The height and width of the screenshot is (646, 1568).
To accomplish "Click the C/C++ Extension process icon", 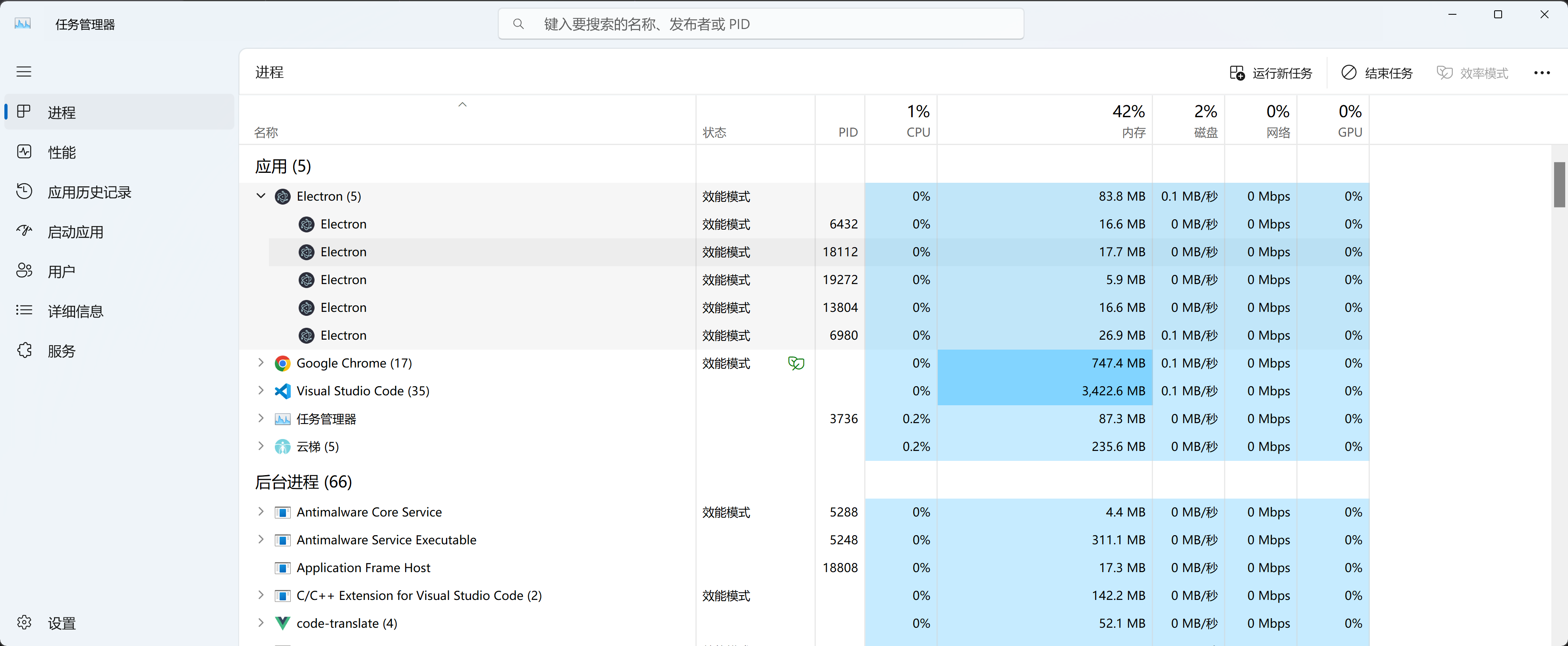I will pos(282,596).
